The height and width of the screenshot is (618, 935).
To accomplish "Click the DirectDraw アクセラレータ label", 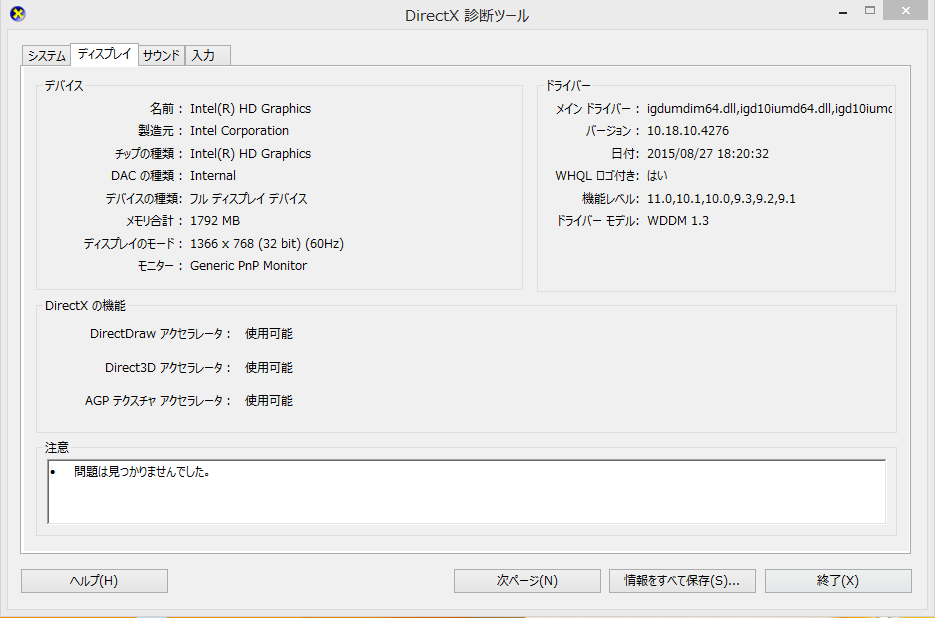I will [x=160, y=333].
